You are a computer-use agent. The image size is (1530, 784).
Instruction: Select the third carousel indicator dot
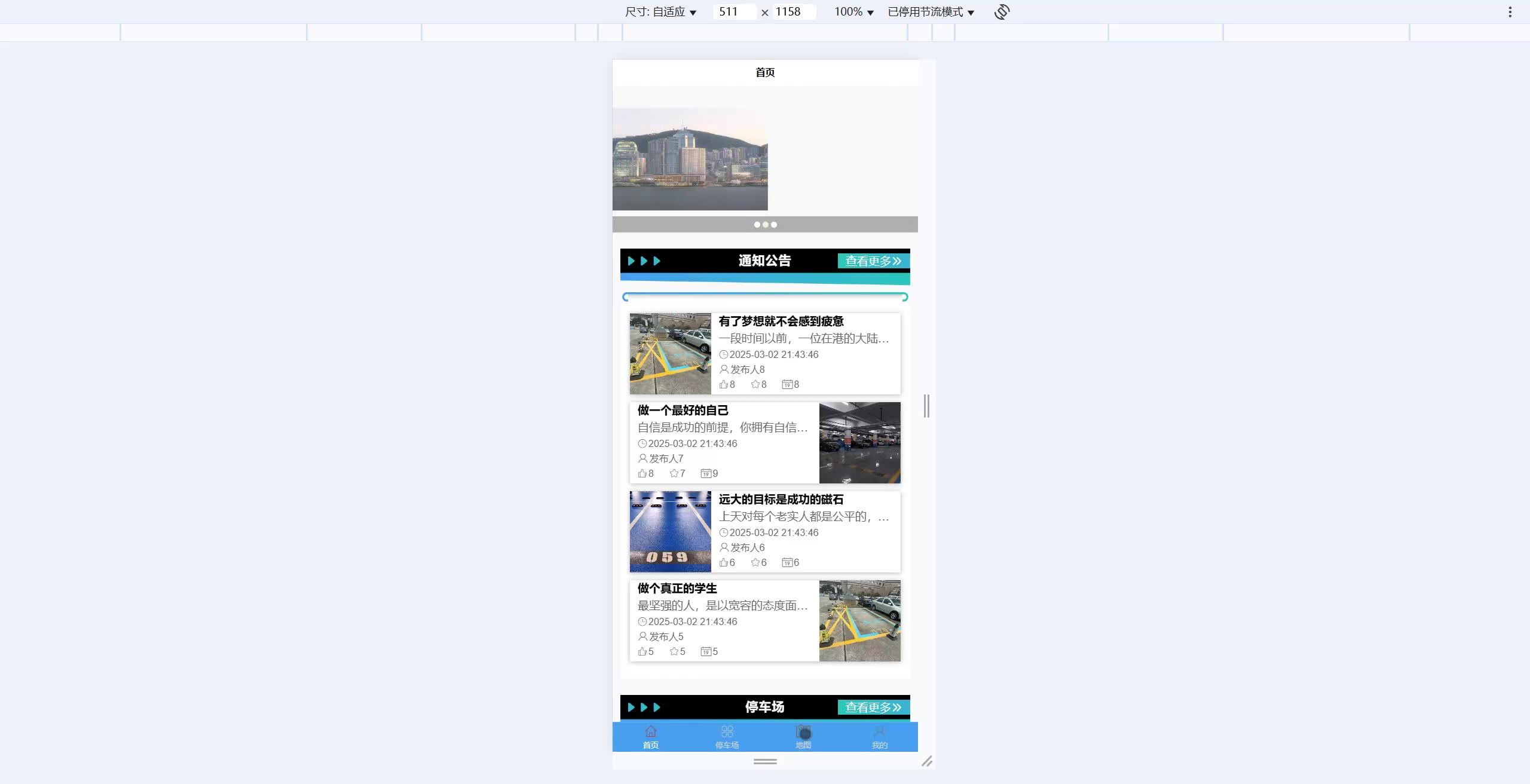(x=774, y=225)
